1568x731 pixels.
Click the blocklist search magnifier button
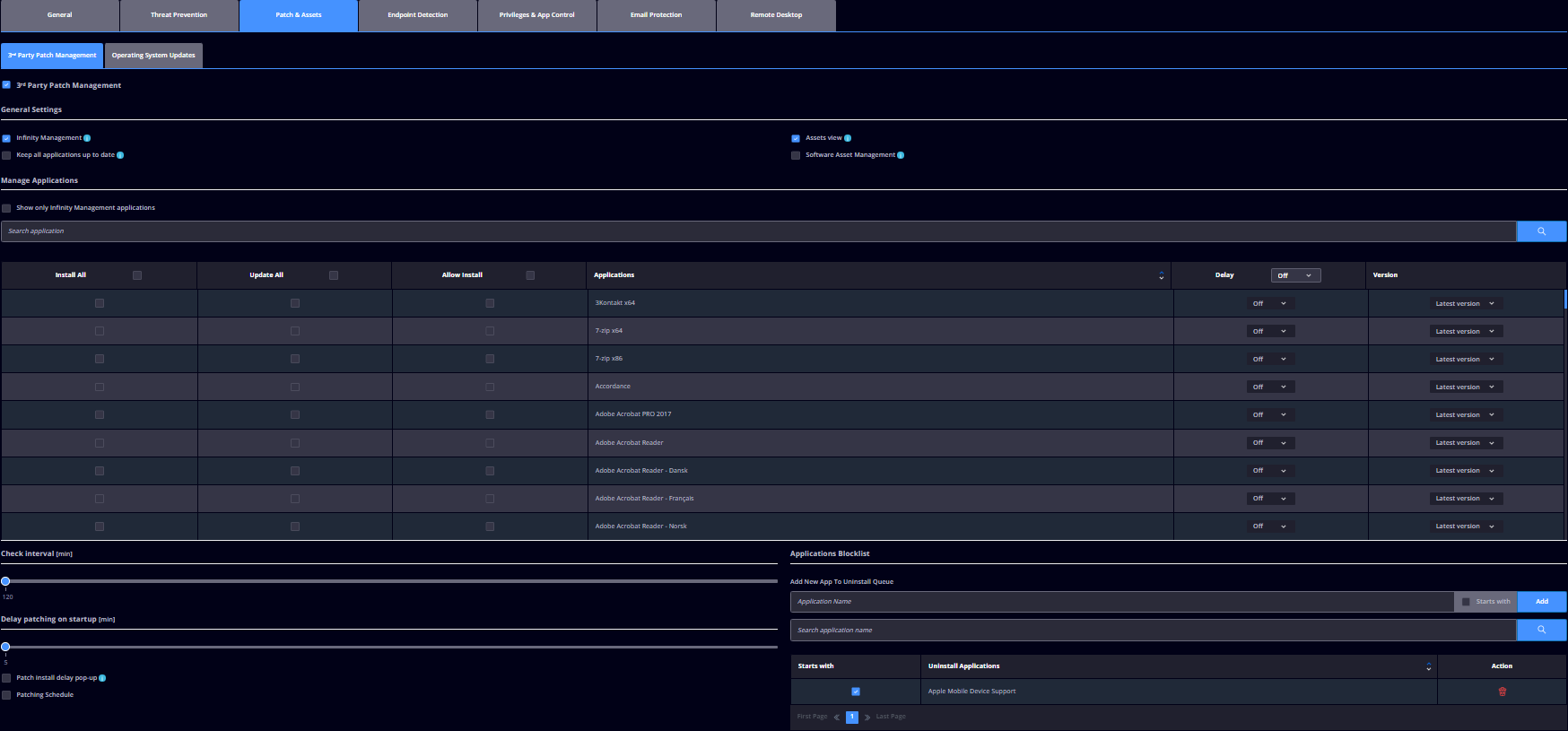point(1541,630)
